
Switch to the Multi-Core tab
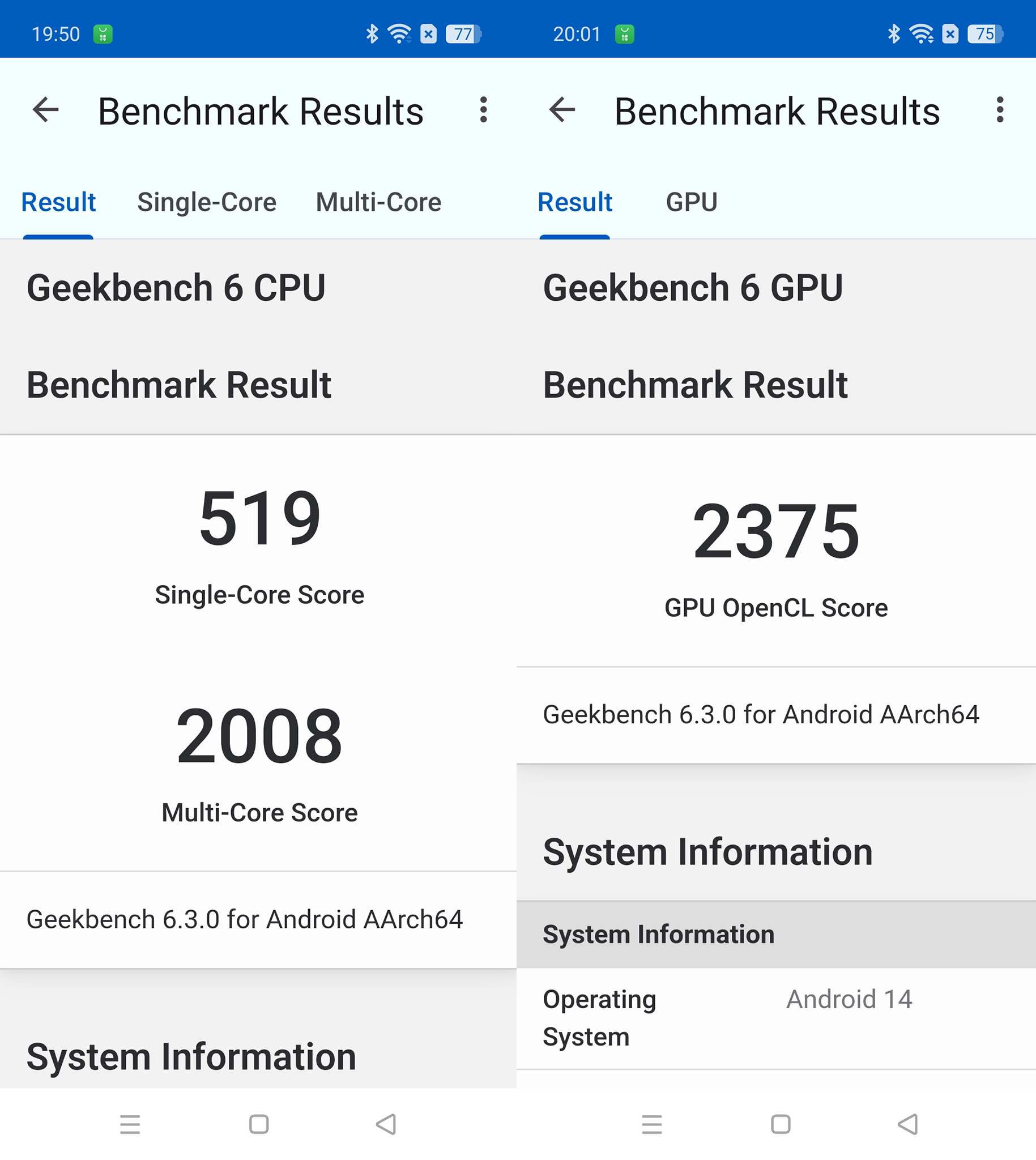pyautogui.click(x=378, y=202)
